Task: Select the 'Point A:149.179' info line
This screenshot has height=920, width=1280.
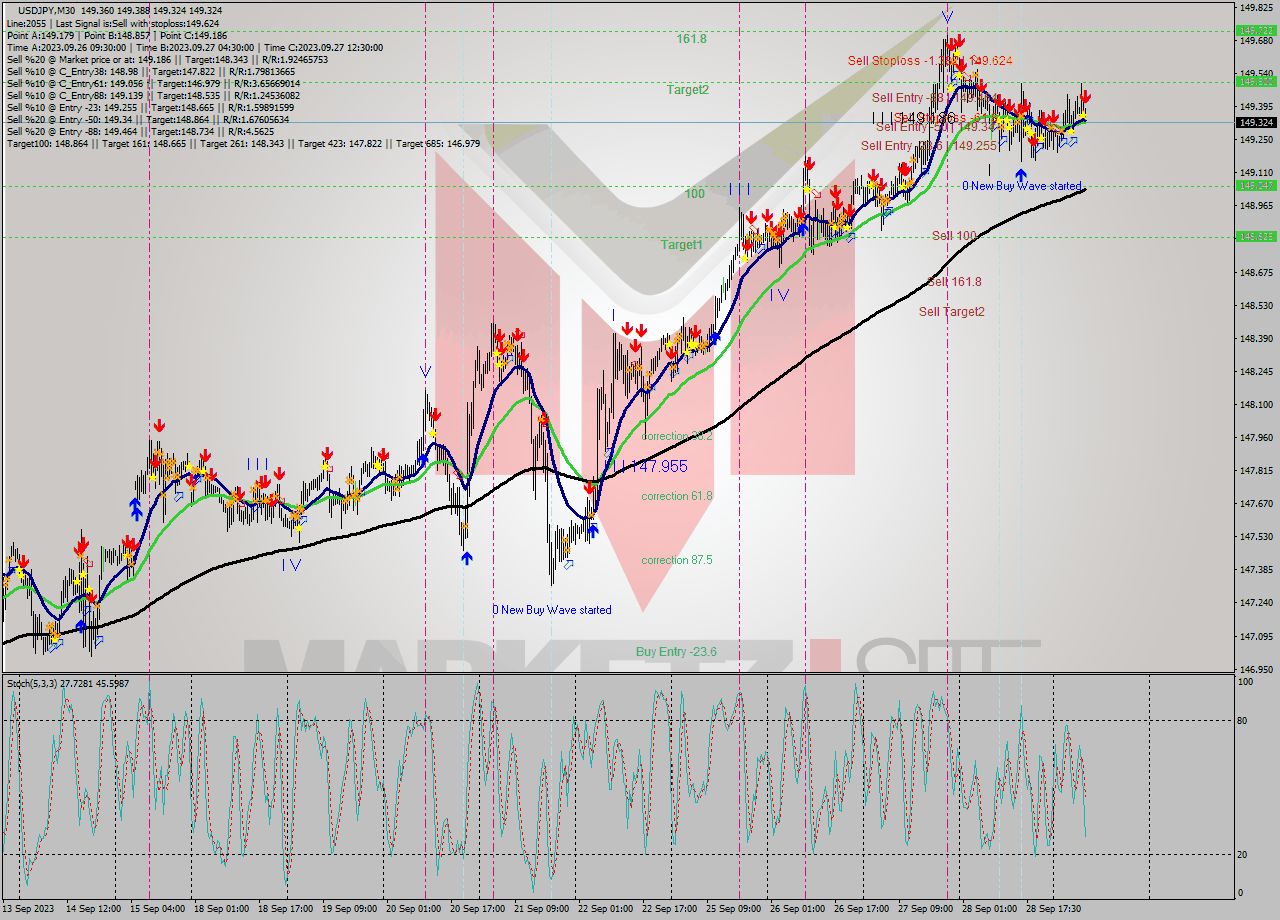Action: pyautogui.click(x=117, y=35)
